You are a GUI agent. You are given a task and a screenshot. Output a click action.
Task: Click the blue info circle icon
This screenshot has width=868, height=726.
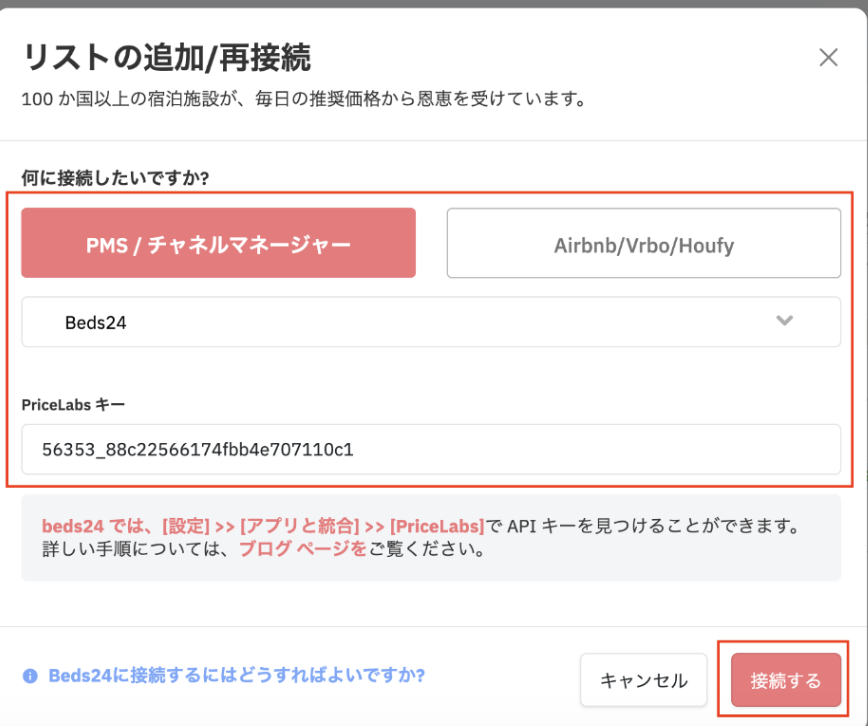coord(30,675)
